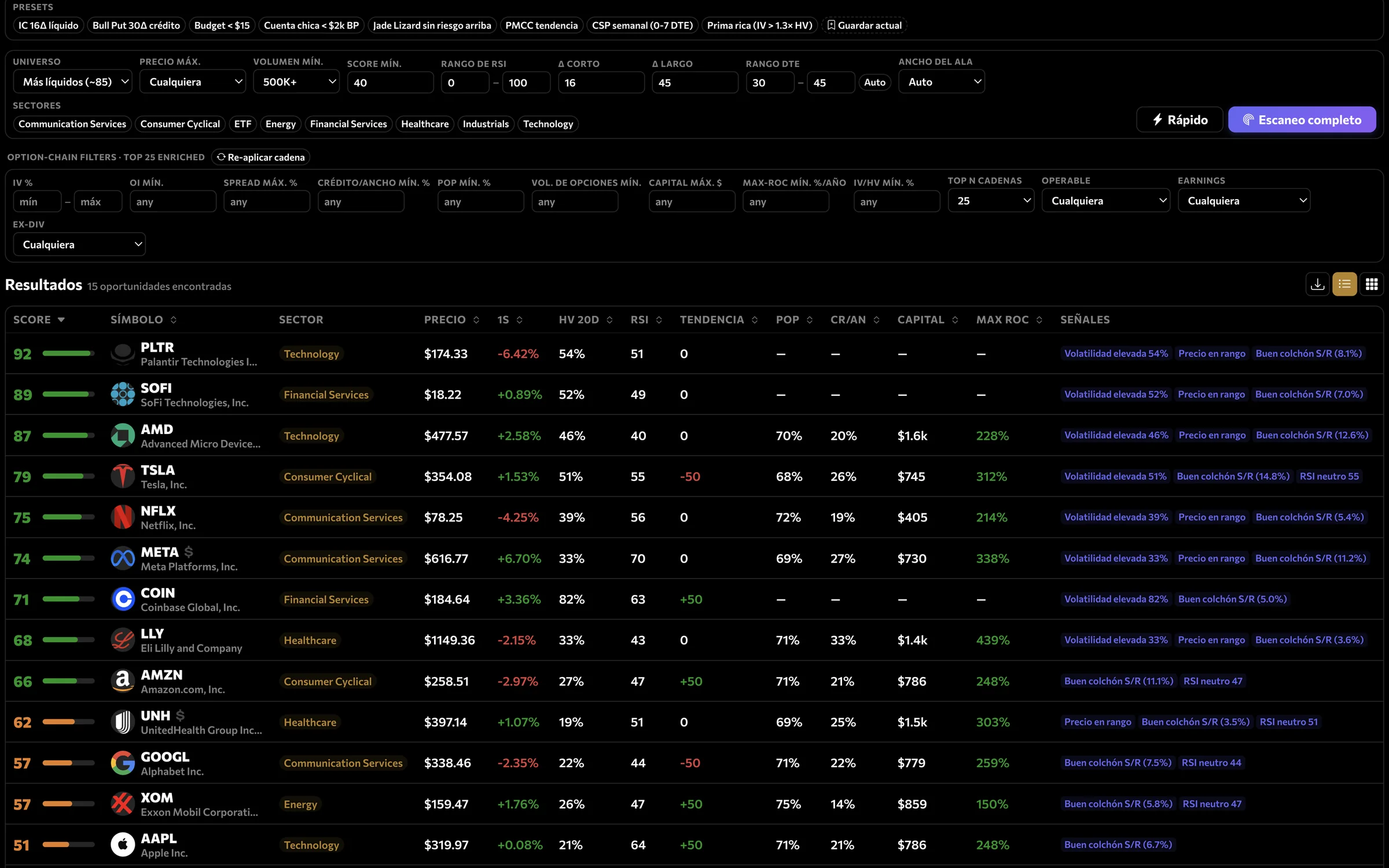1389x868 pixels.
Task: Open the Earnings dropdown
Action: click(x=1244, y=201)
